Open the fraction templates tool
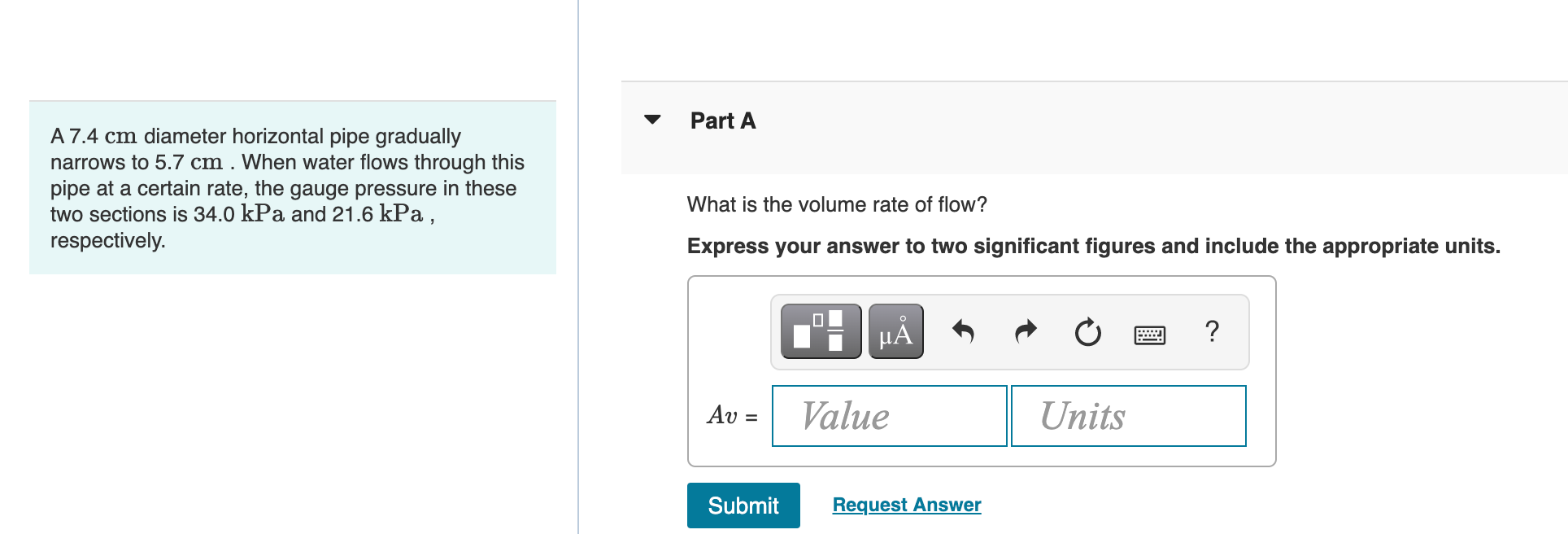 click(x=821, y=331)
